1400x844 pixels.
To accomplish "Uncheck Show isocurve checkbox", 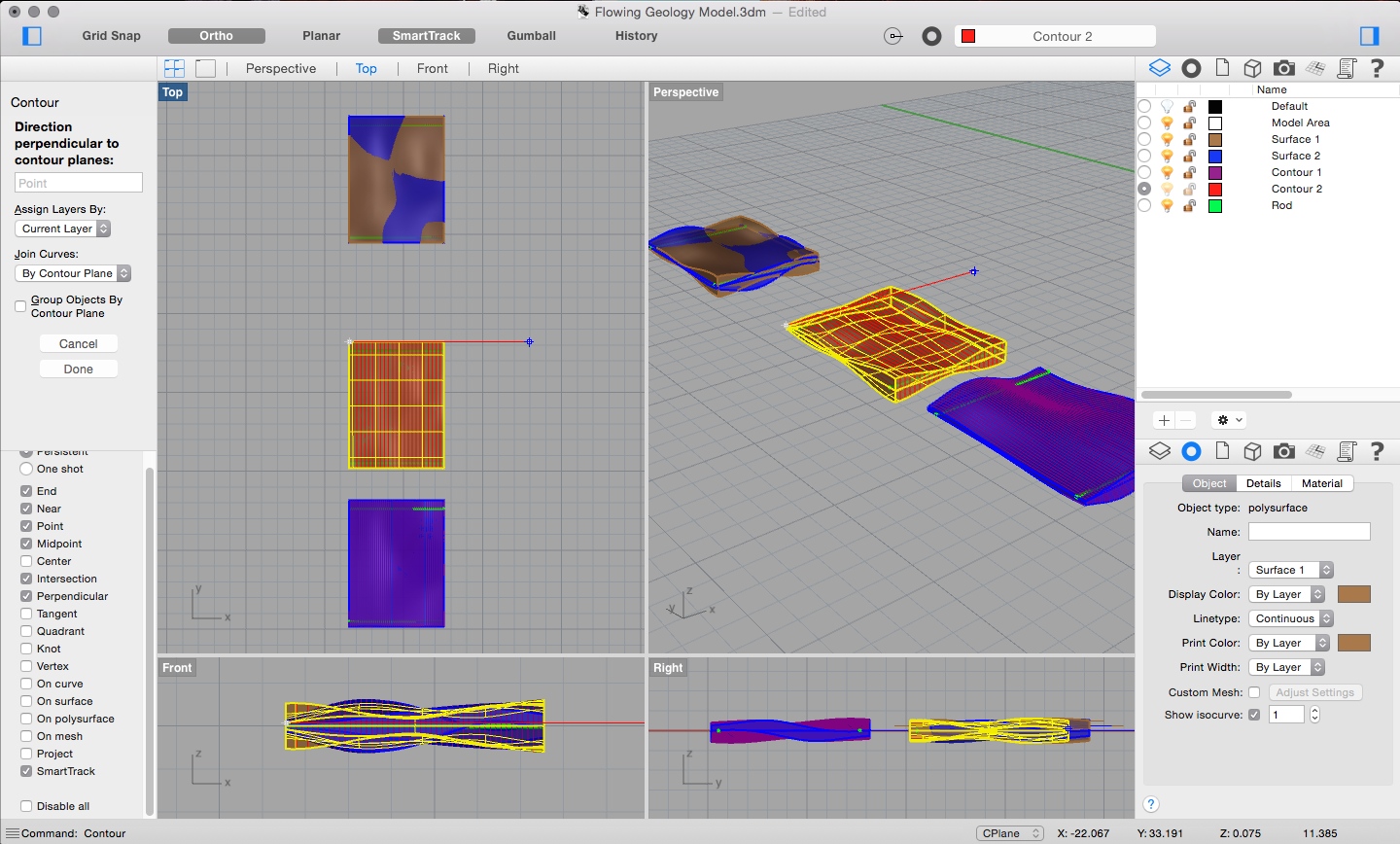I will (1254, 715).
